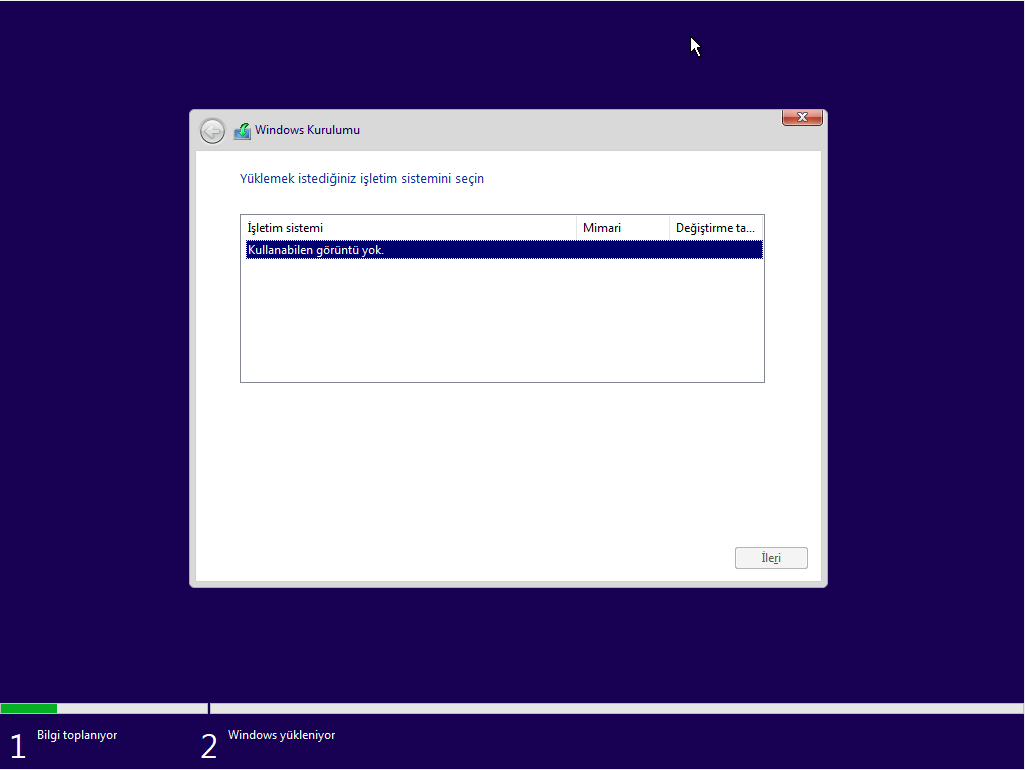Click the 'Yüklemek istediğiniz işletim sistemini seçin' heading

pos(361,178)
